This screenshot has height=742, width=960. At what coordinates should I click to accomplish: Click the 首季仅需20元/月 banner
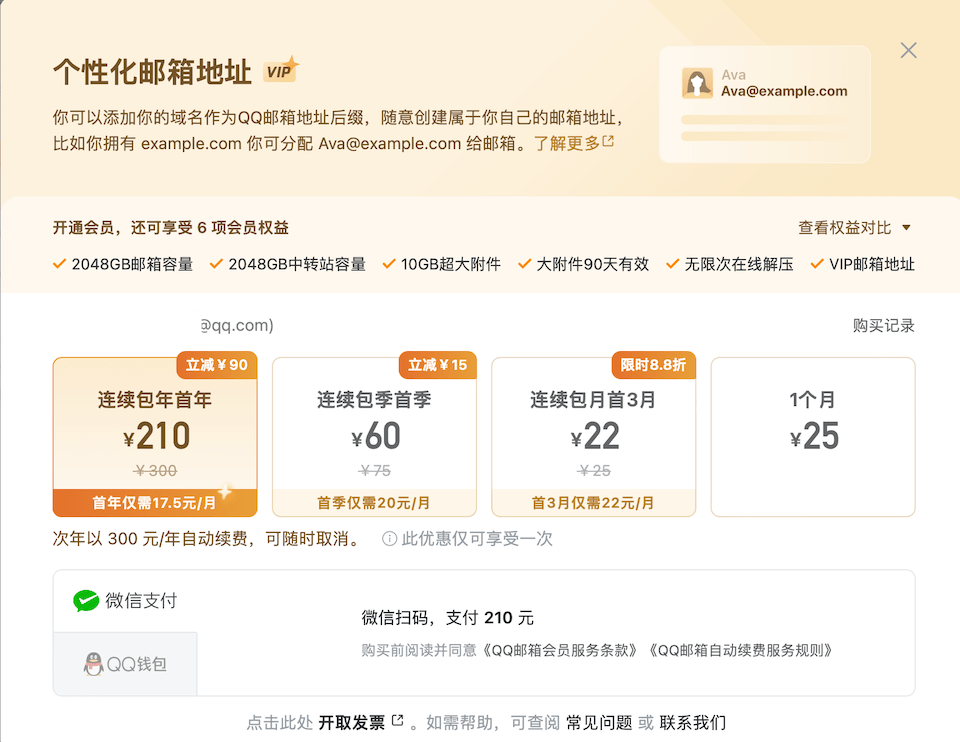click(374, 503)
